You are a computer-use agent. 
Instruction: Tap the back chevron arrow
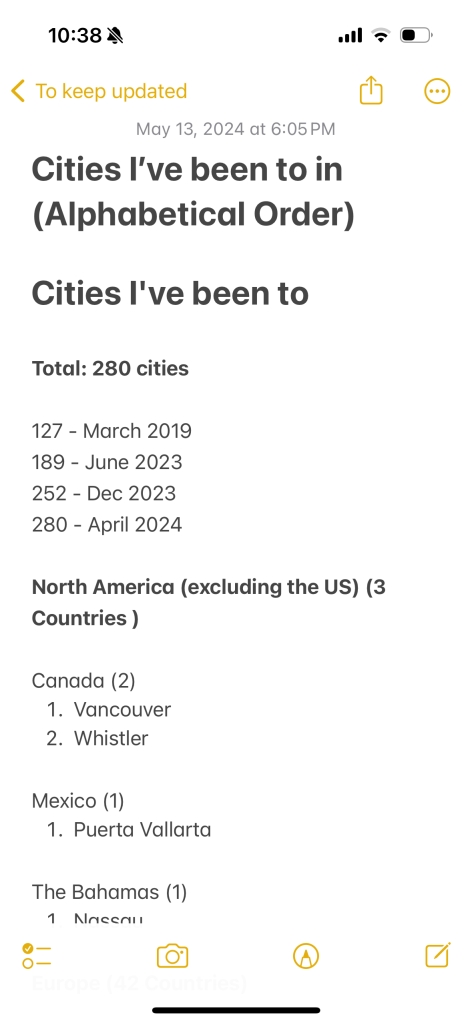click(x=18, y=91)
